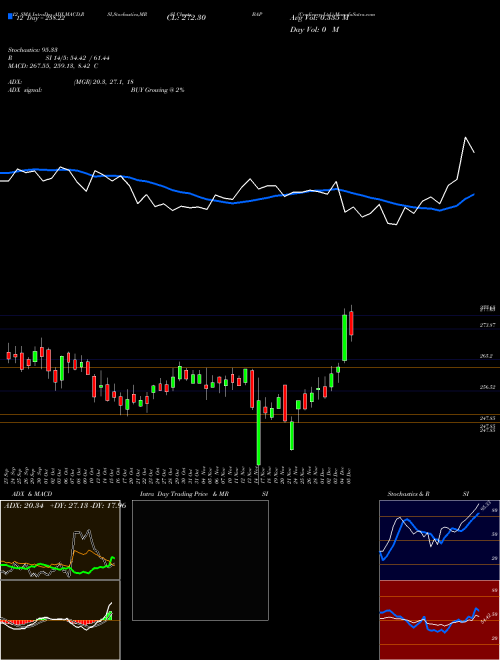Click the "CL: 272.30" closing value
The width and height of the screenshot is (500, 660).
pos(186,18)
